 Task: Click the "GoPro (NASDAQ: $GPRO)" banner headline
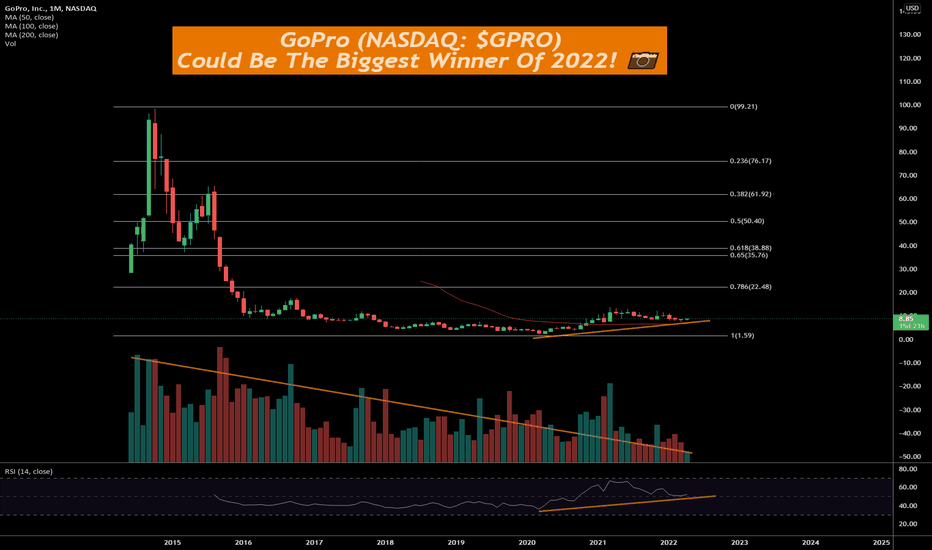point(420,40)
